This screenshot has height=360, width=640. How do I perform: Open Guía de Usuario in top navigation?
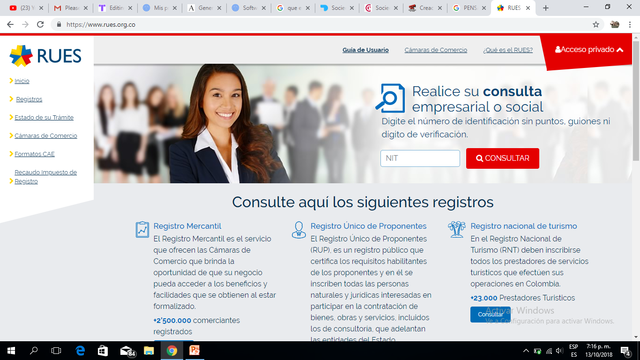tap(365, 50)
